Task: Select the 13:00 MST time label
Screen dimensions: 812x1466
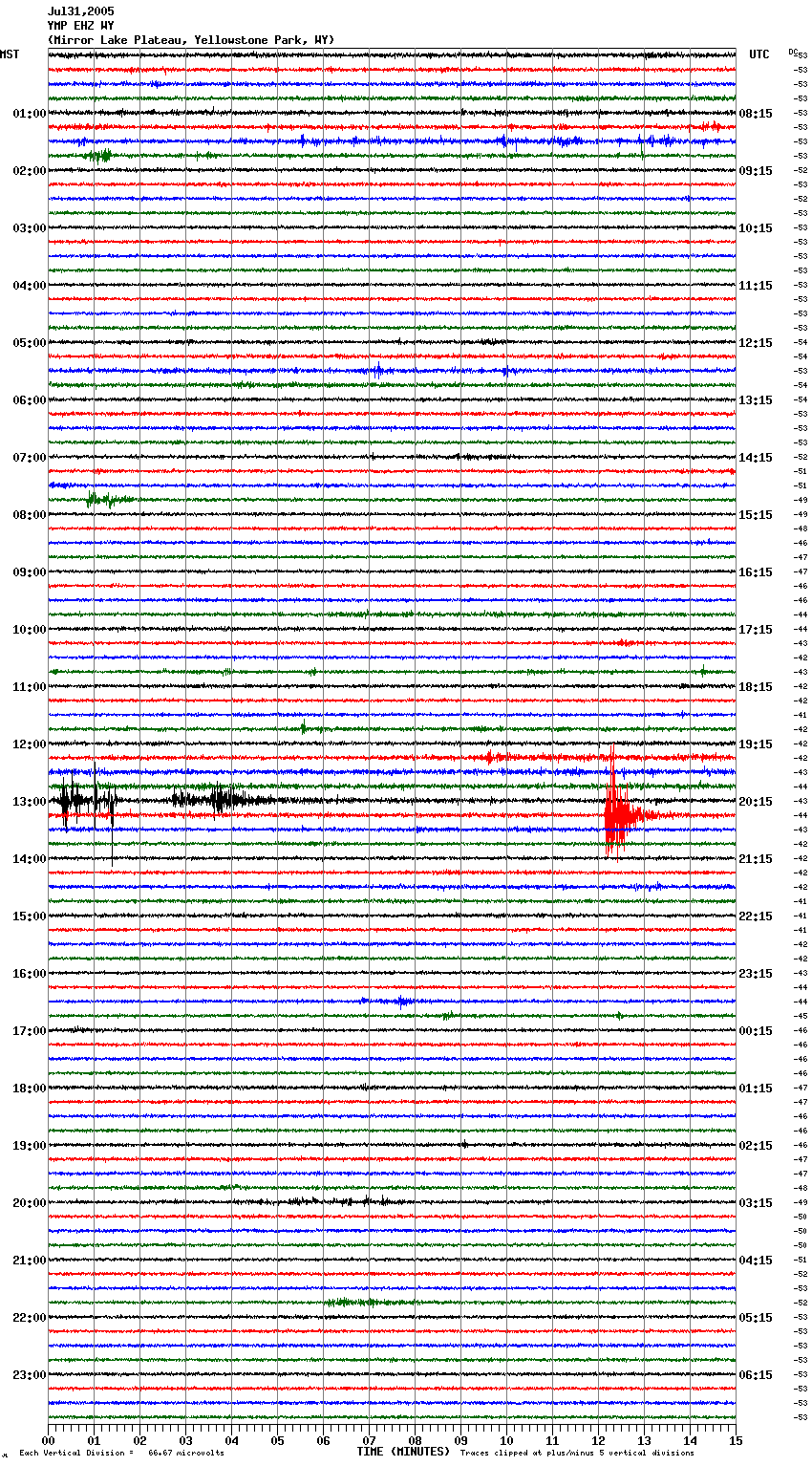Action: click(x=30, y=802)
